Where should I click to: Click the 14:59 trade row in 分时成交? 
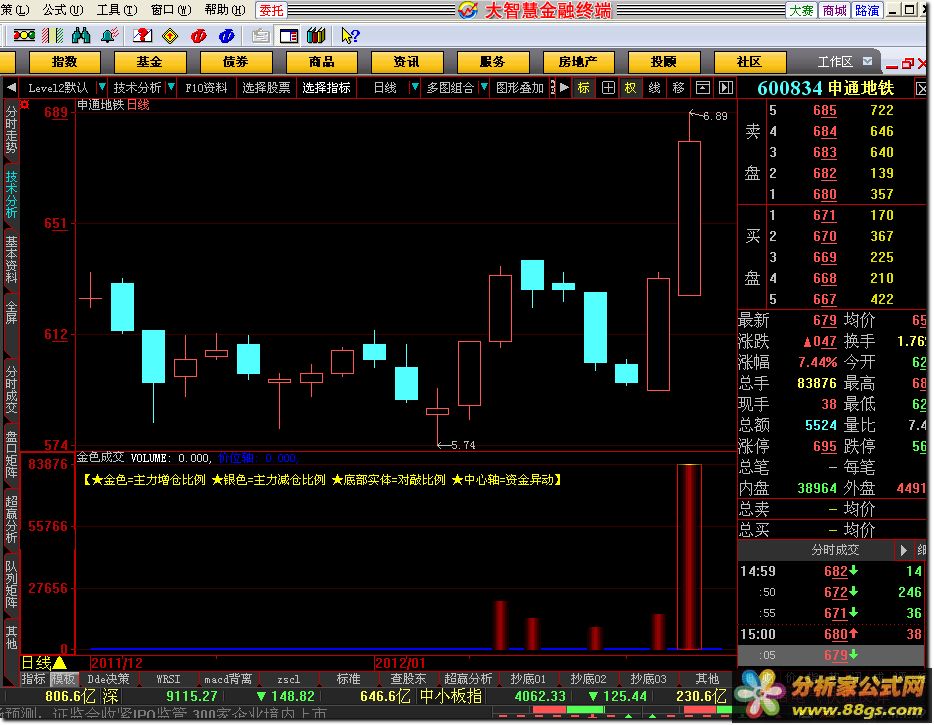pyautogui.click(x=832, y=571)
